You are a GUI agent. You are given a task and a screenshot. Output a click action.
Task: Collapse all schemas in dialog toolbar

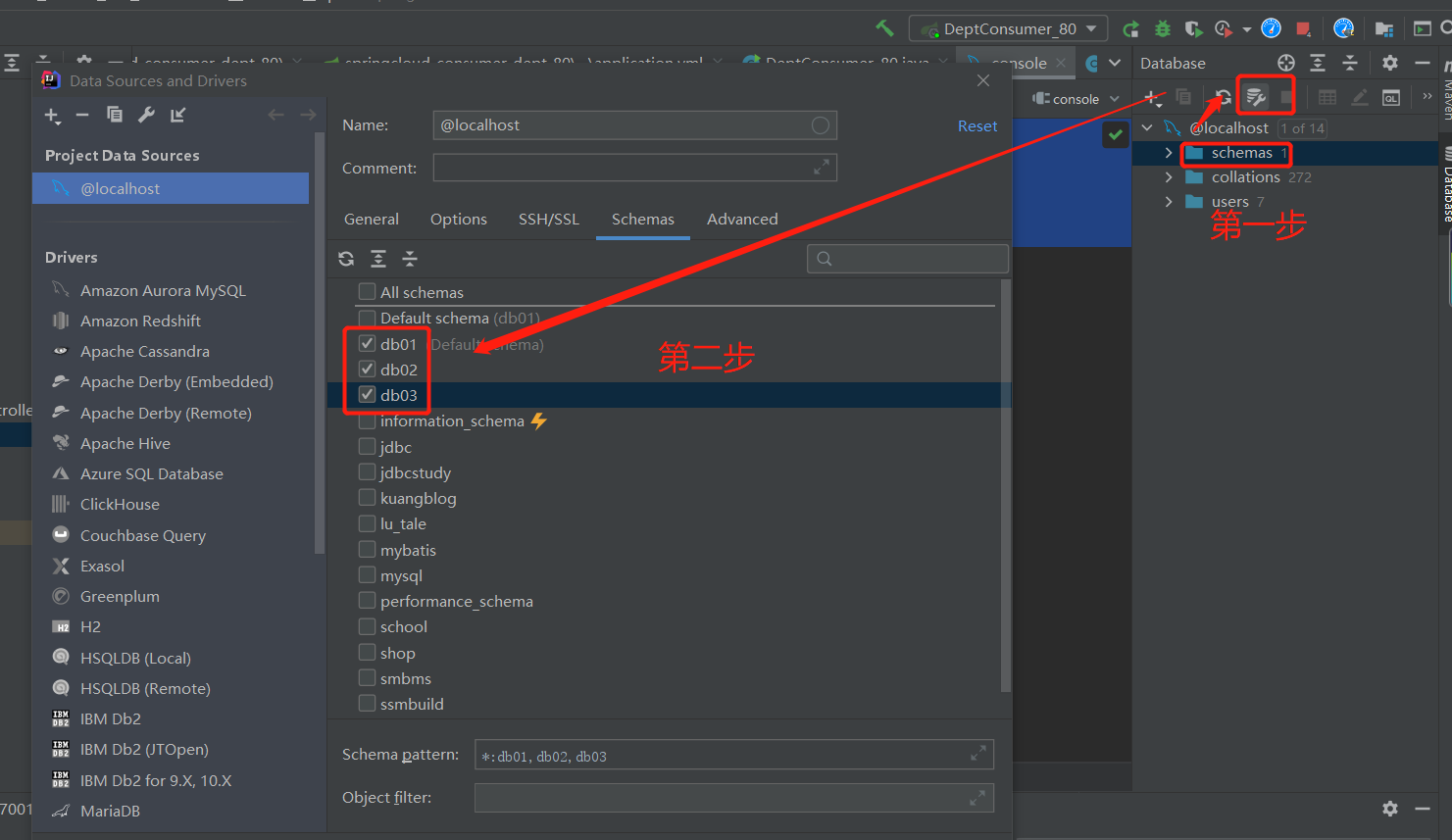(x=410, y=259)
